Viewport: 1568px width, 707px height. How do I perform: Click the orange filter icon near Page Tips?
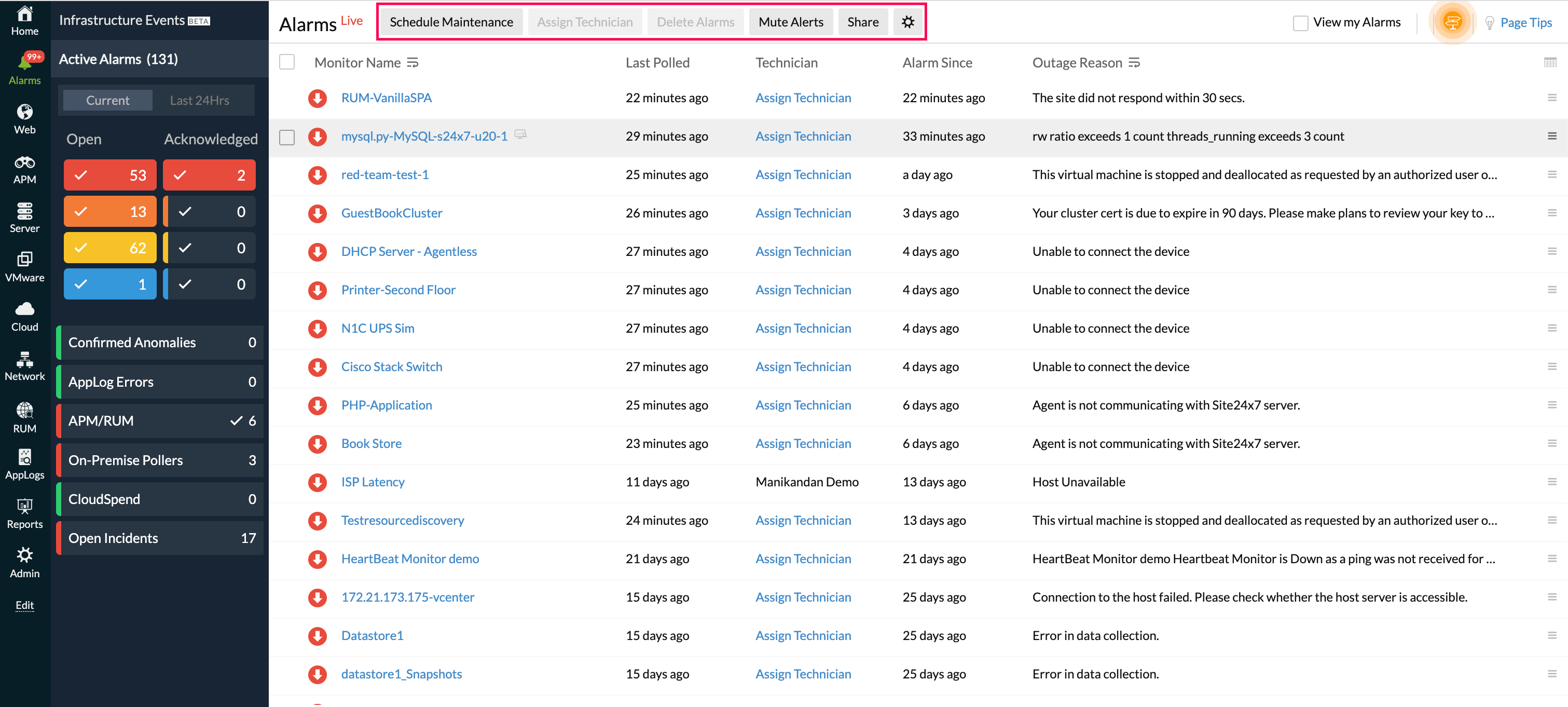[x=1452, y=22]
